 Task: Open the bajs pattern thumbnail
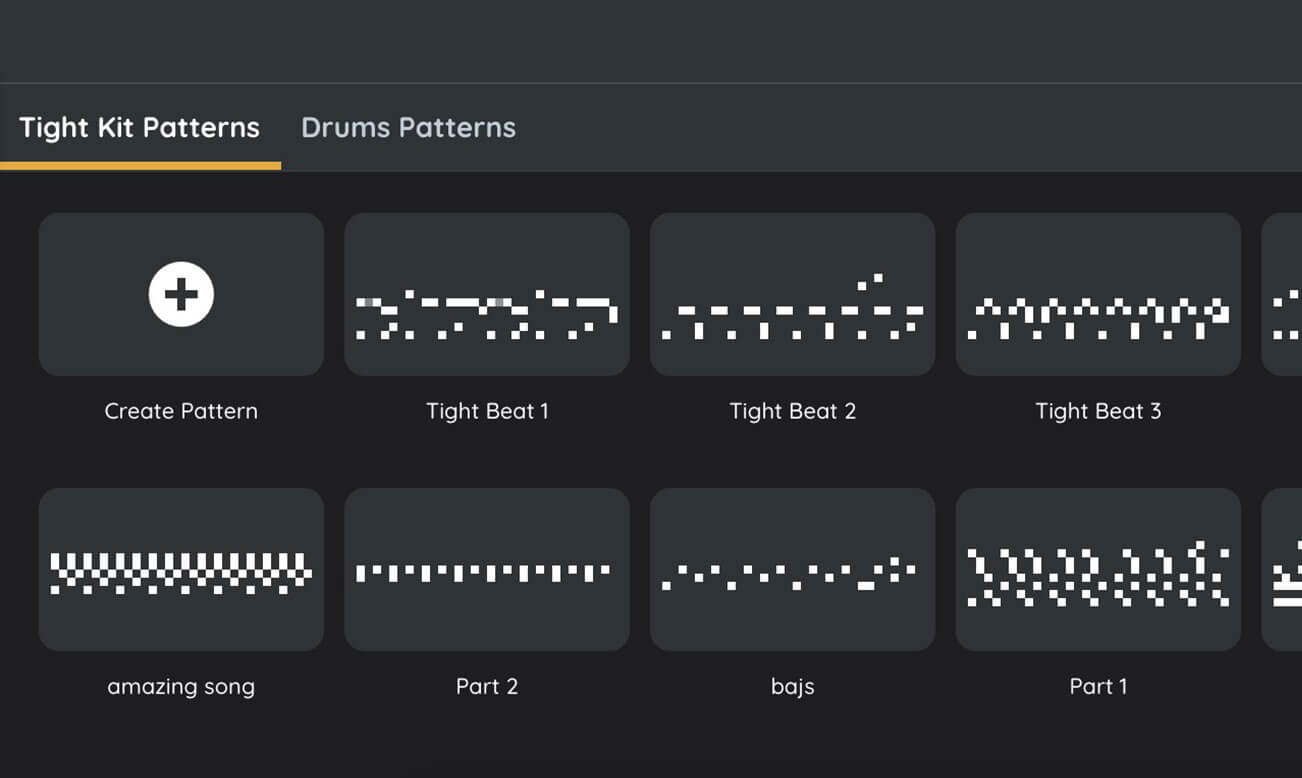pyautogui.click(x=793, y=570)
